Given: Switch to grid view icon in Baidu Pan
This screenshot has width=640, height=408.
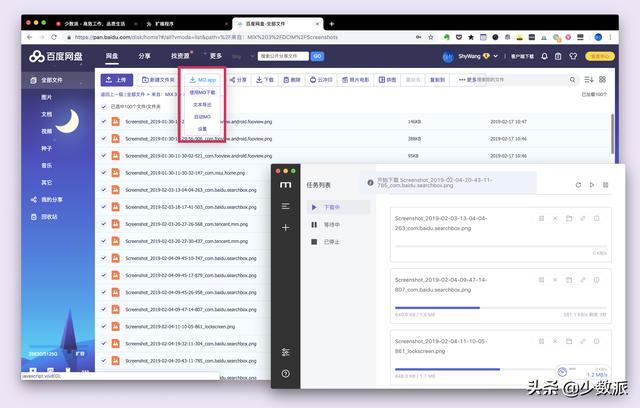Looking at the screenshot, I should [602, 79].
